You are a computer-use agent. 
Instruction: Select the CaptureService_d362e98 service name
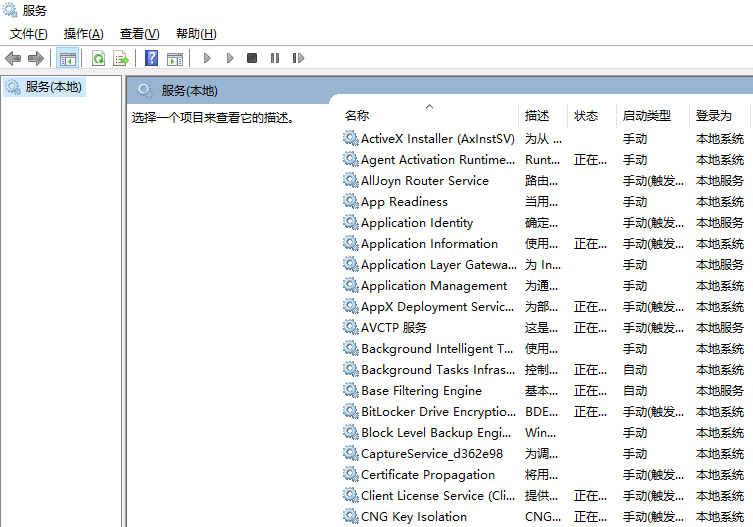(432, 453)
